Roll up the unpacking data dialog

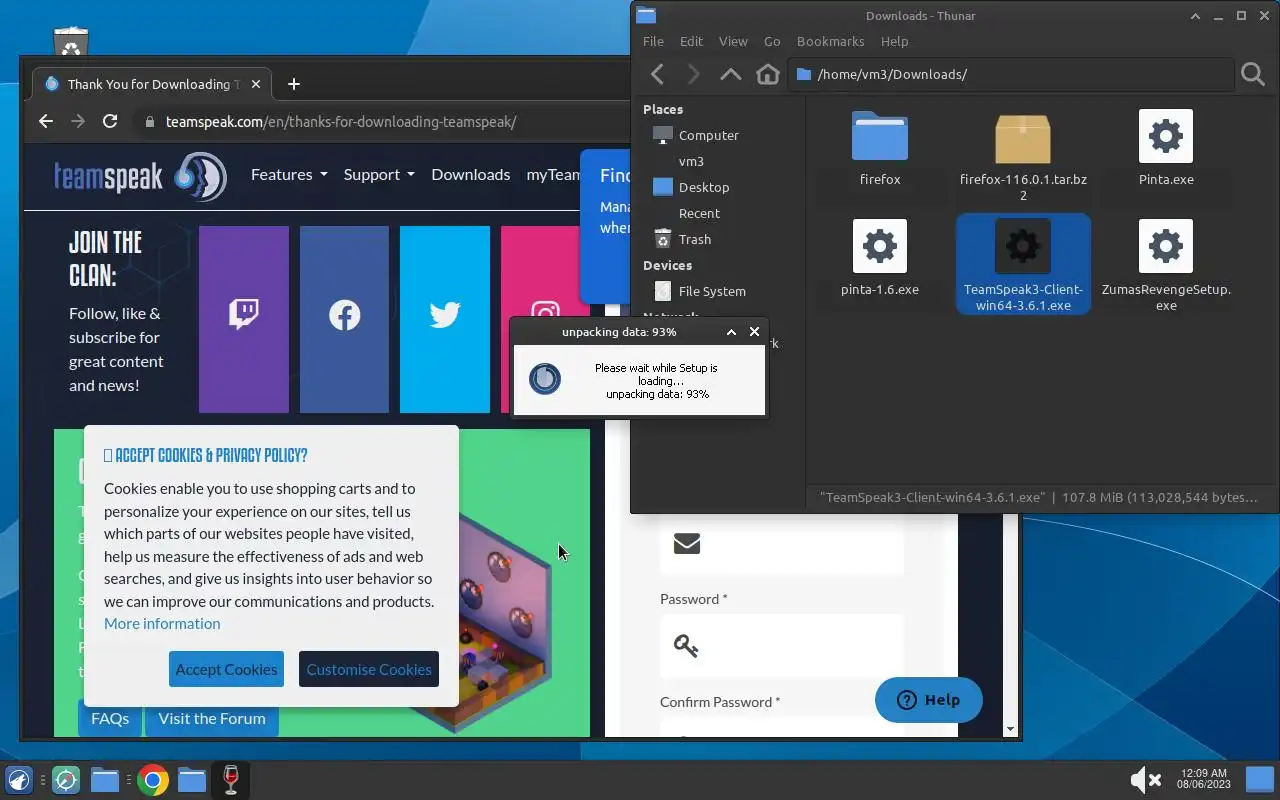pos(731,331)
